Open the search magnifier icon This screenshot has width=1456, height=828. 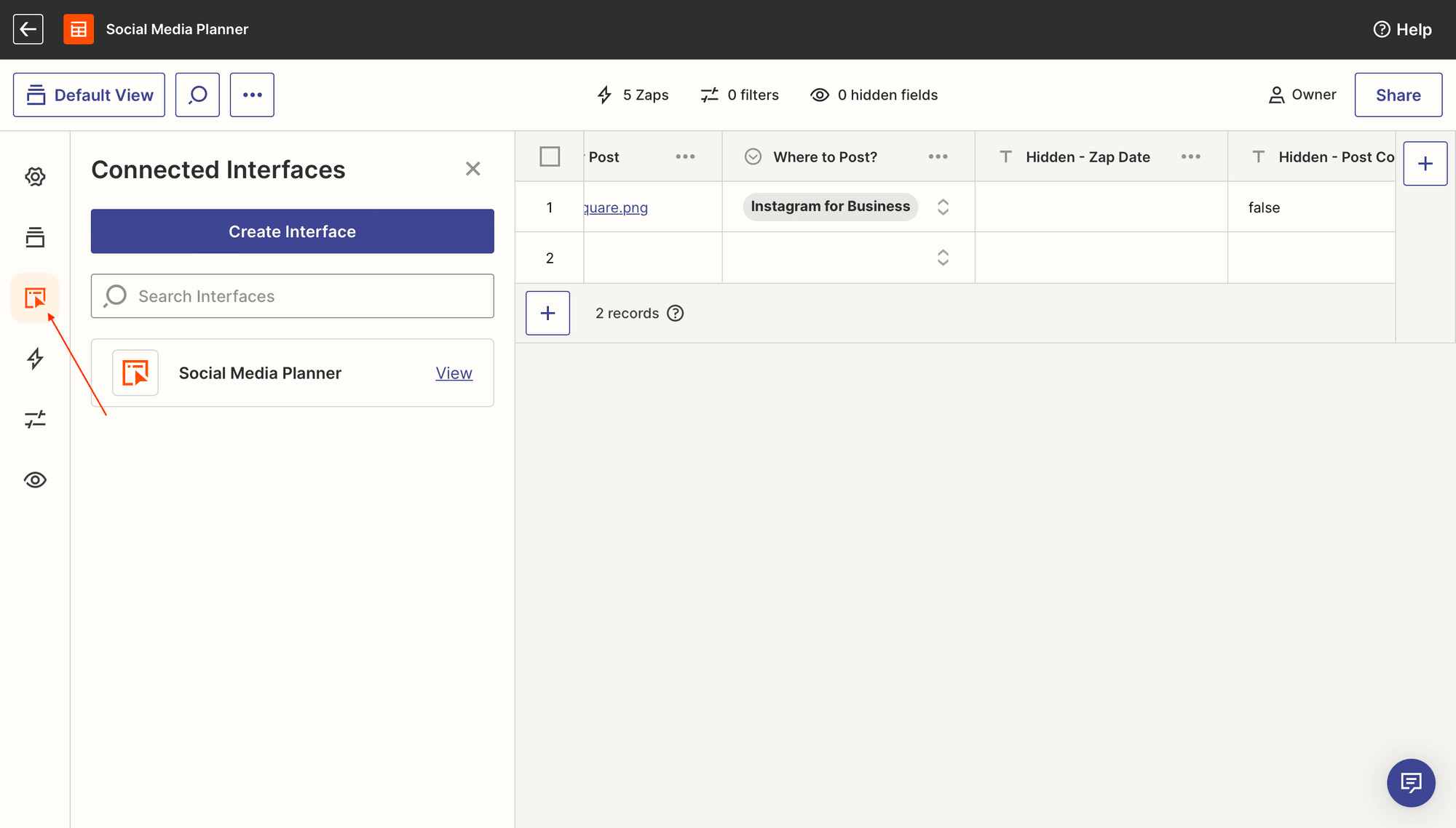198,94
